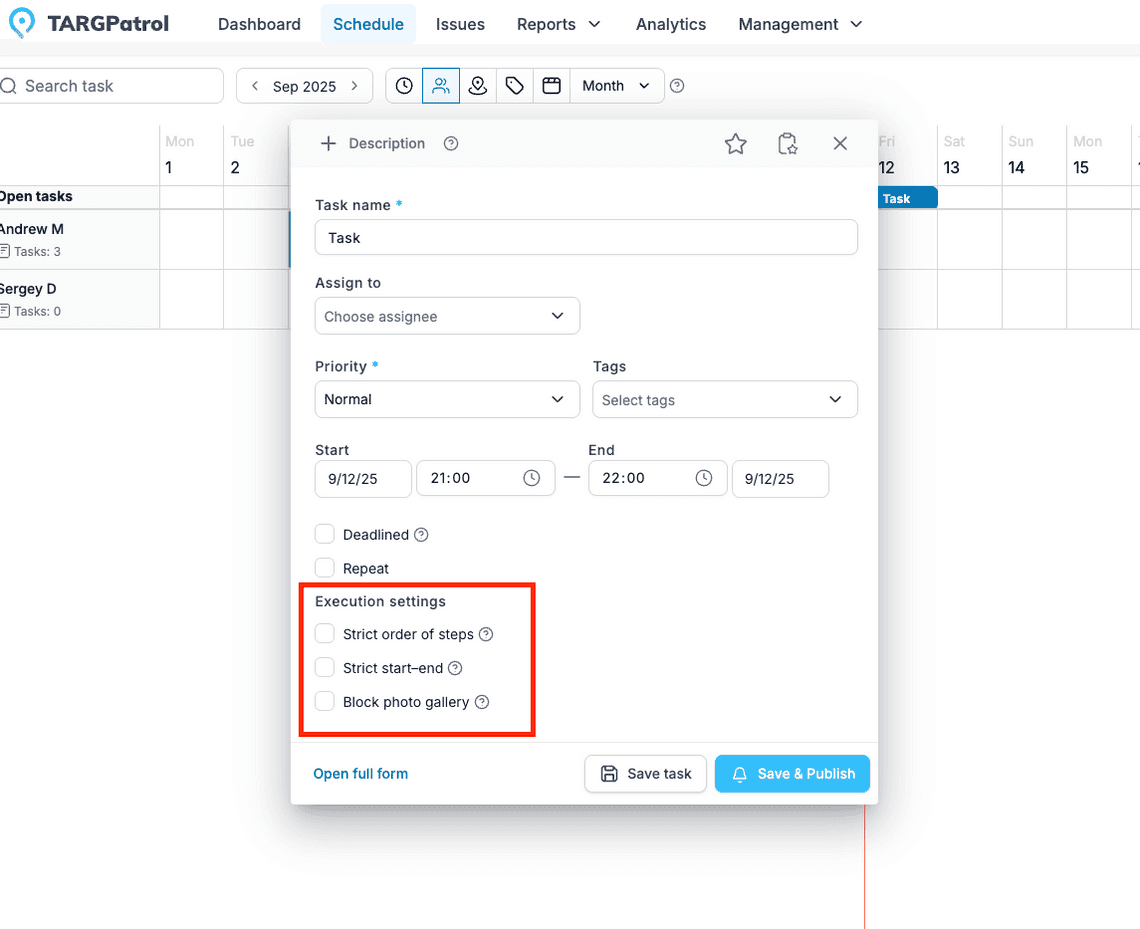Open the Month view dropdown
Viewport: 1140px width, 929px height.
pos(617,86)
